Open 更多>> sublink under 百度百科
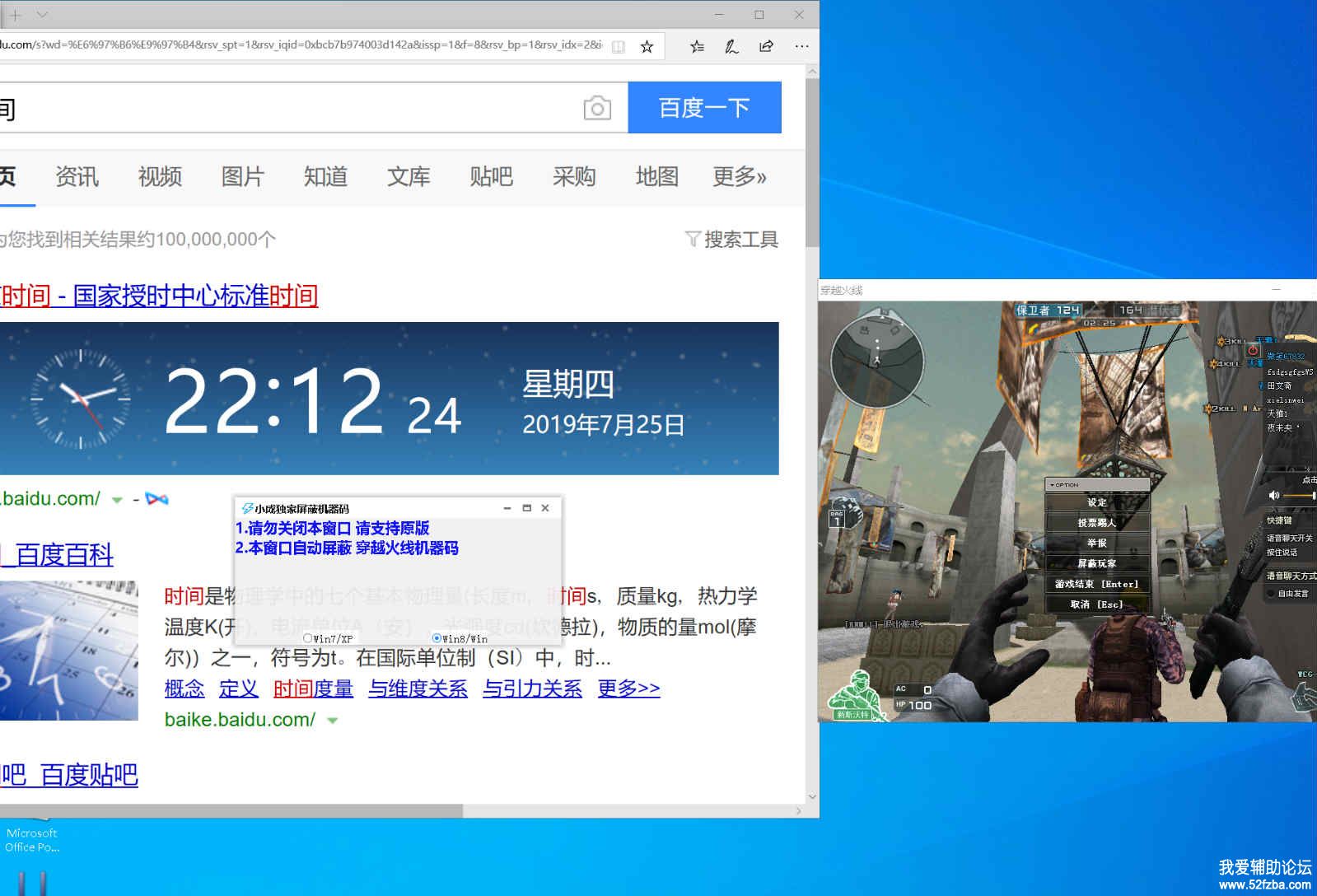This screenshot has width=1317, height=896. [628, 688]
